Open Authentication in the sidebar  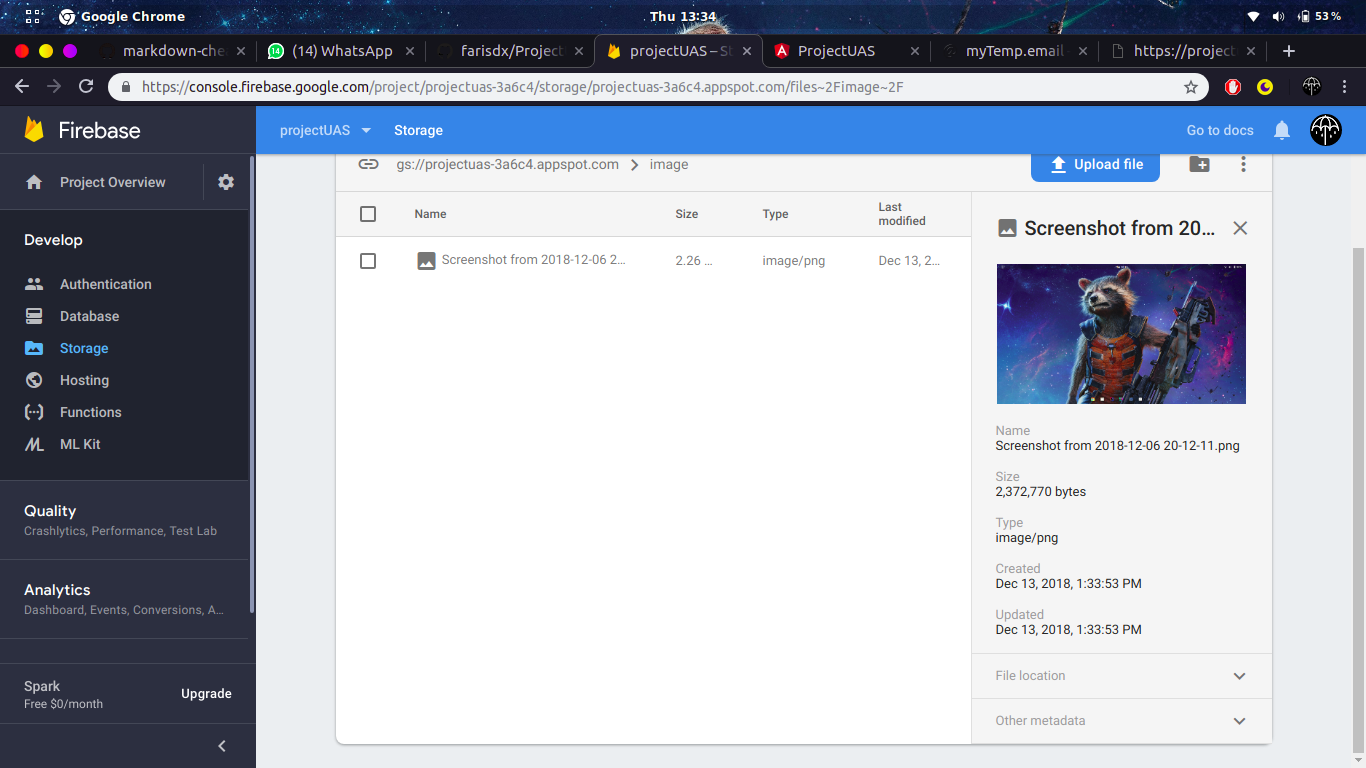click(105, 284)
